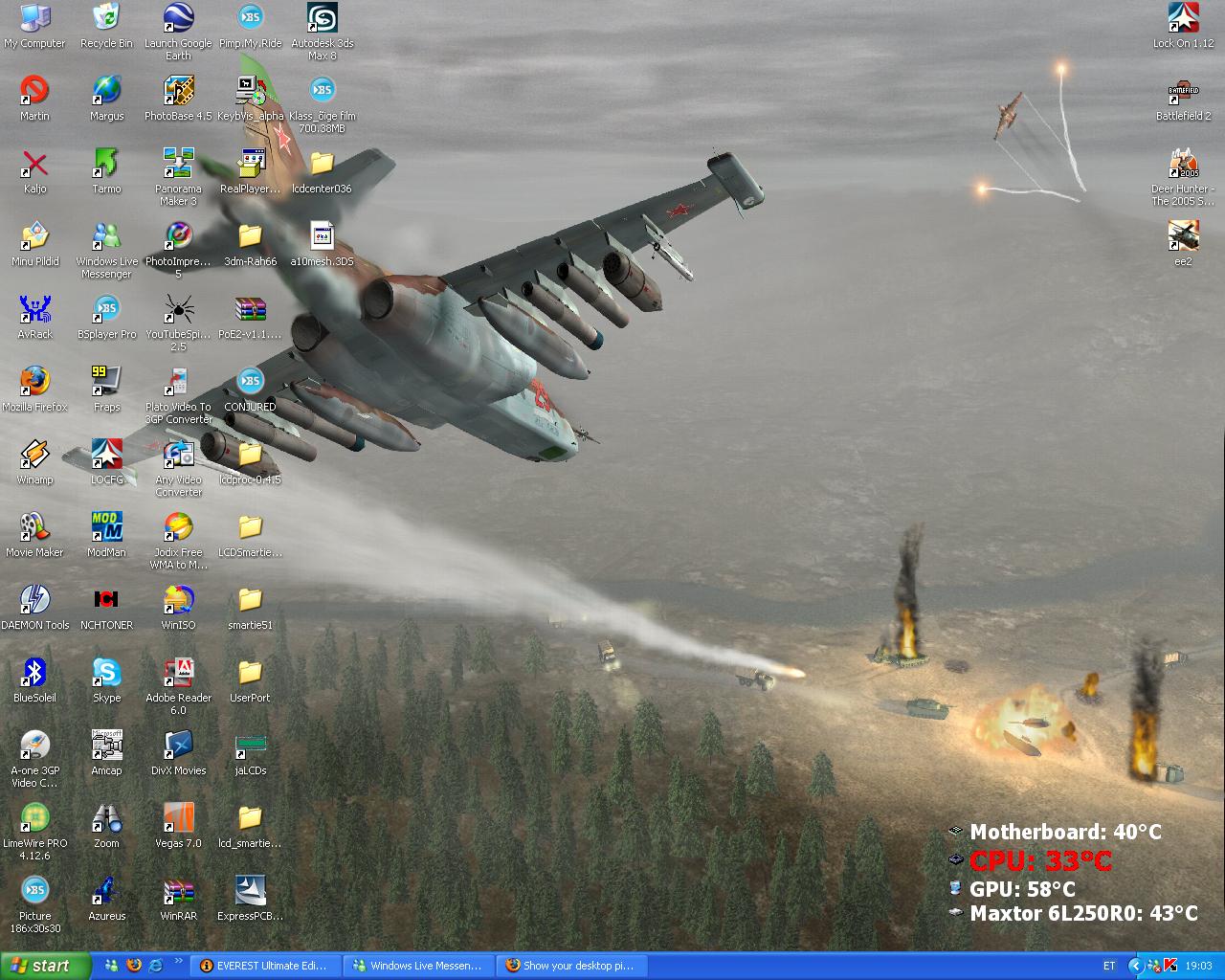The image size is (1225, 980).
Task: Open the Recycle Bin icon
Action: point(106,26)
